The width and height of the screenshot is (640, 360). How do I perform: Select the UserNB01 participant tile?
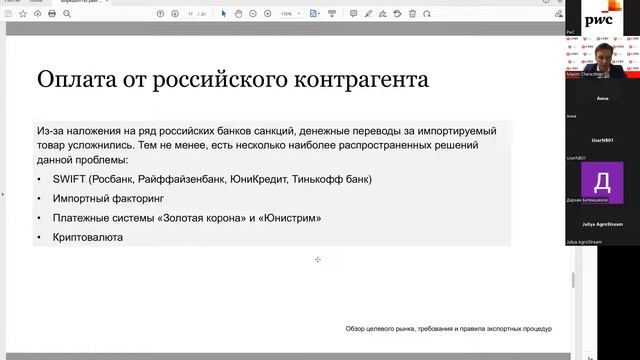tap(602, 140)
